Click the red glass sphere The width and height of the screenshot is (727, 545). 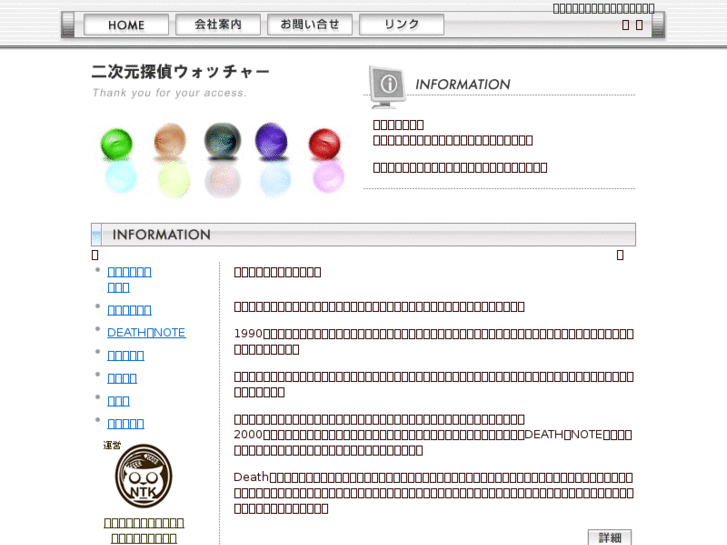click(325, 144)
